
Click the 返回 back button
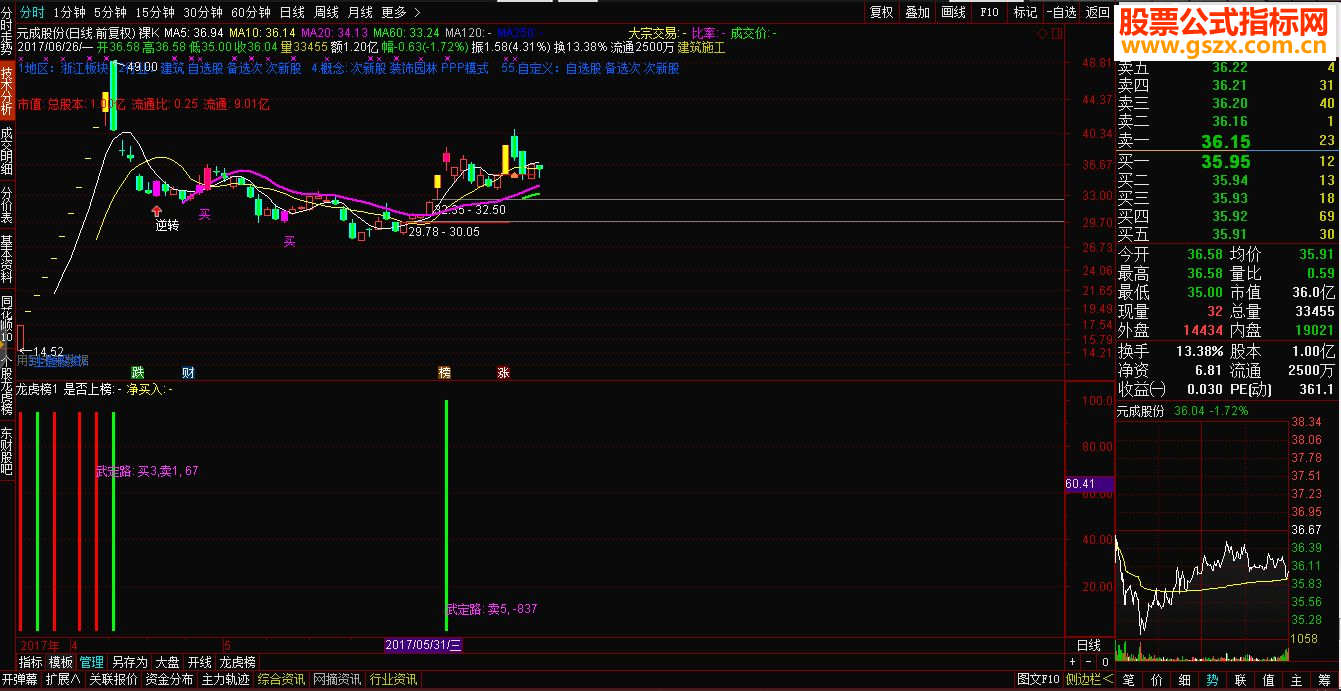[x=1097, y=12]
